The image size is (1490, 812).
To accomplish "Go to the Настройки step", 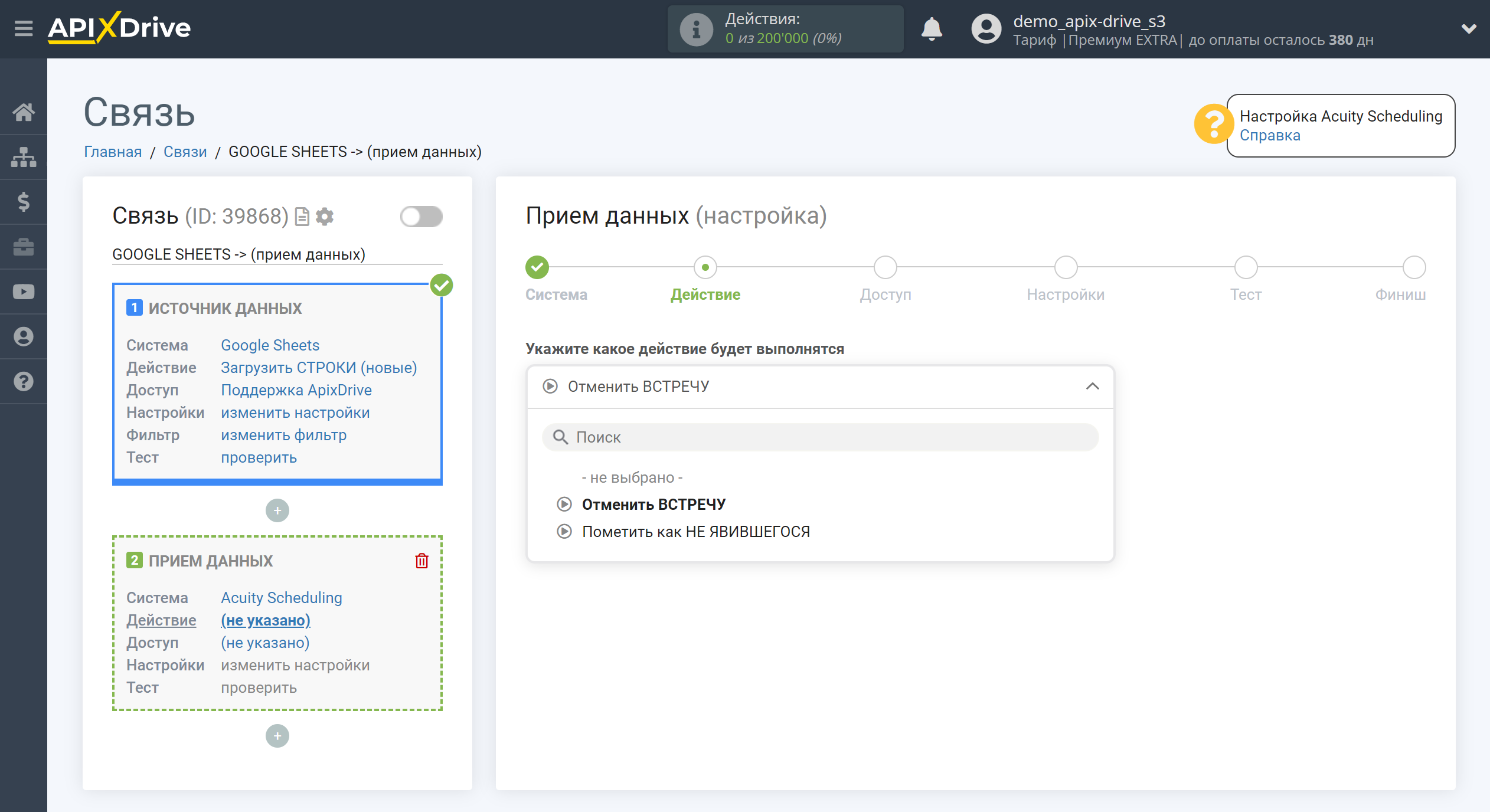I will [x=1066, y=267].
